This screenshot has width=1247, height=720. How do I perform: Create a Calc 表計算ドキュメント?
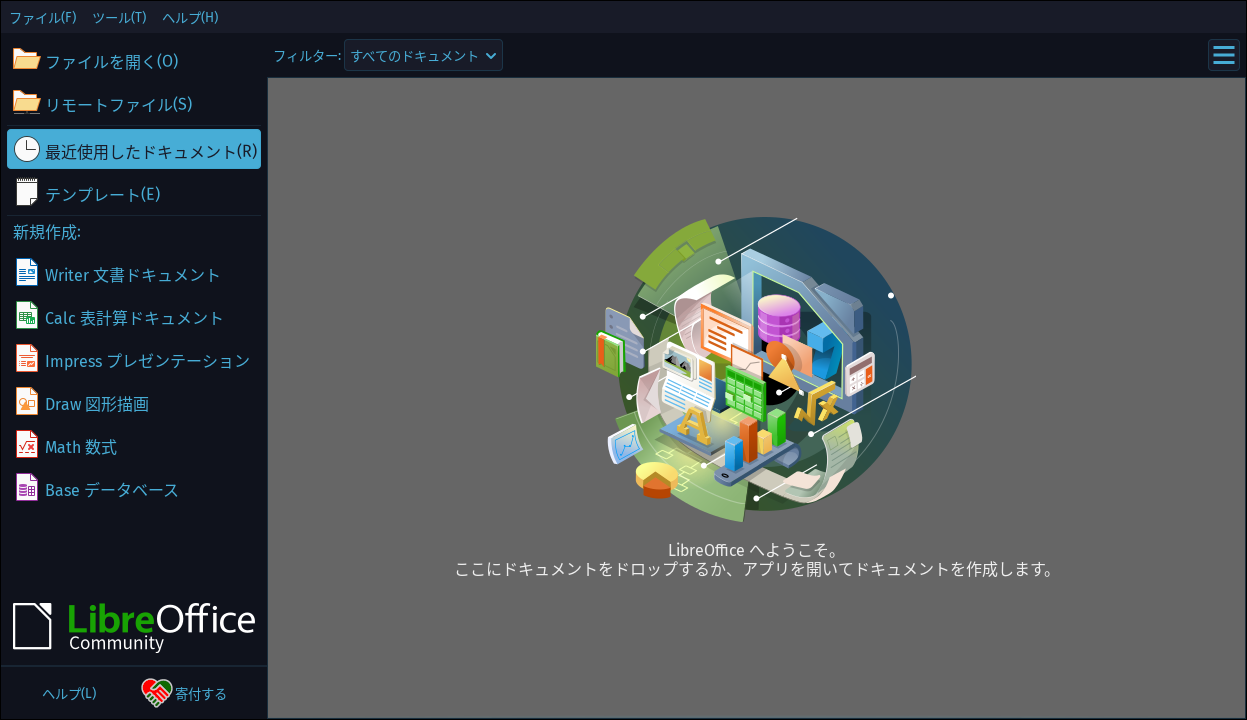click(x=134, y=317)
